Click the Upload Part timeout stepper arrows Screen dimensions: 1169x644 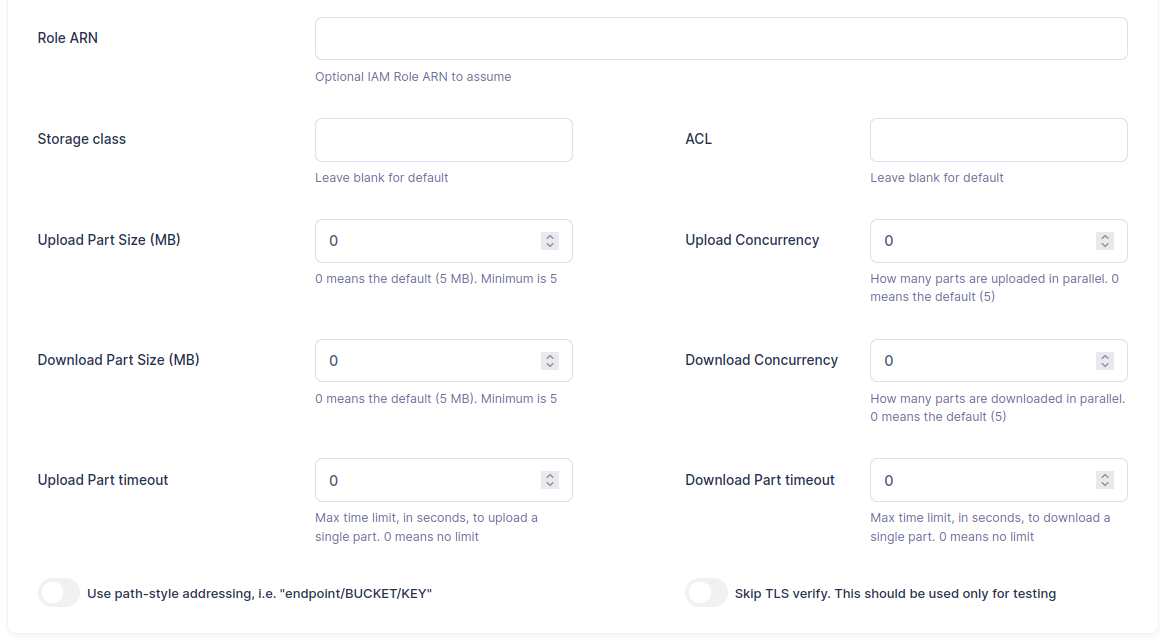coord(550,480)
